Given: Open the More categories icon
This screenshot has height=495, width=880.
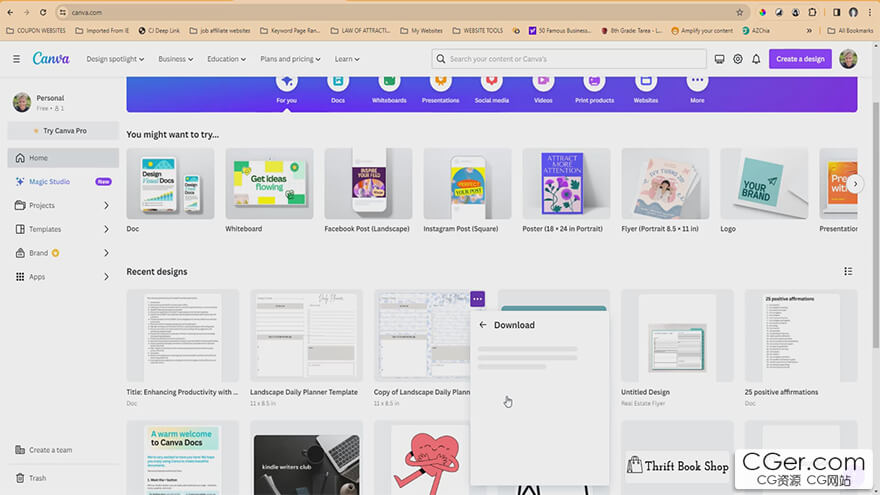Looking at the screenshot, I should tap(697, 82).
